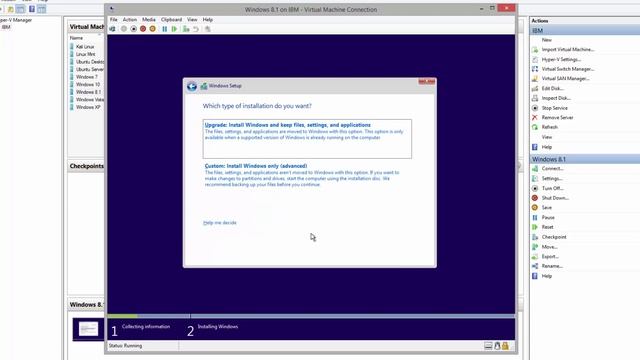This screenshot has height=360, width=640.
Task: Open Virtual Switch Manager action
Action: [x=567, y=69]
